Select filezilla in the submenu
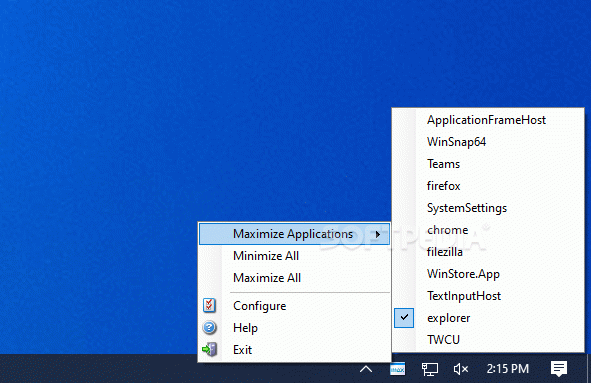Viewport: 591px width, 383px height. point(488,252)
